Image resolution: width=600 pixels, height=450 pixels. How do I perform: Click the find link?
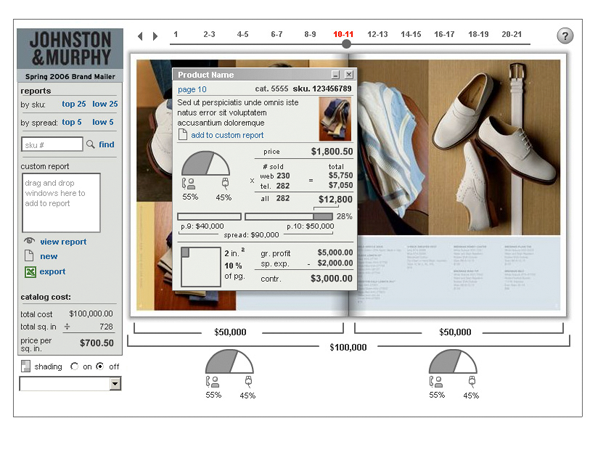106,144
